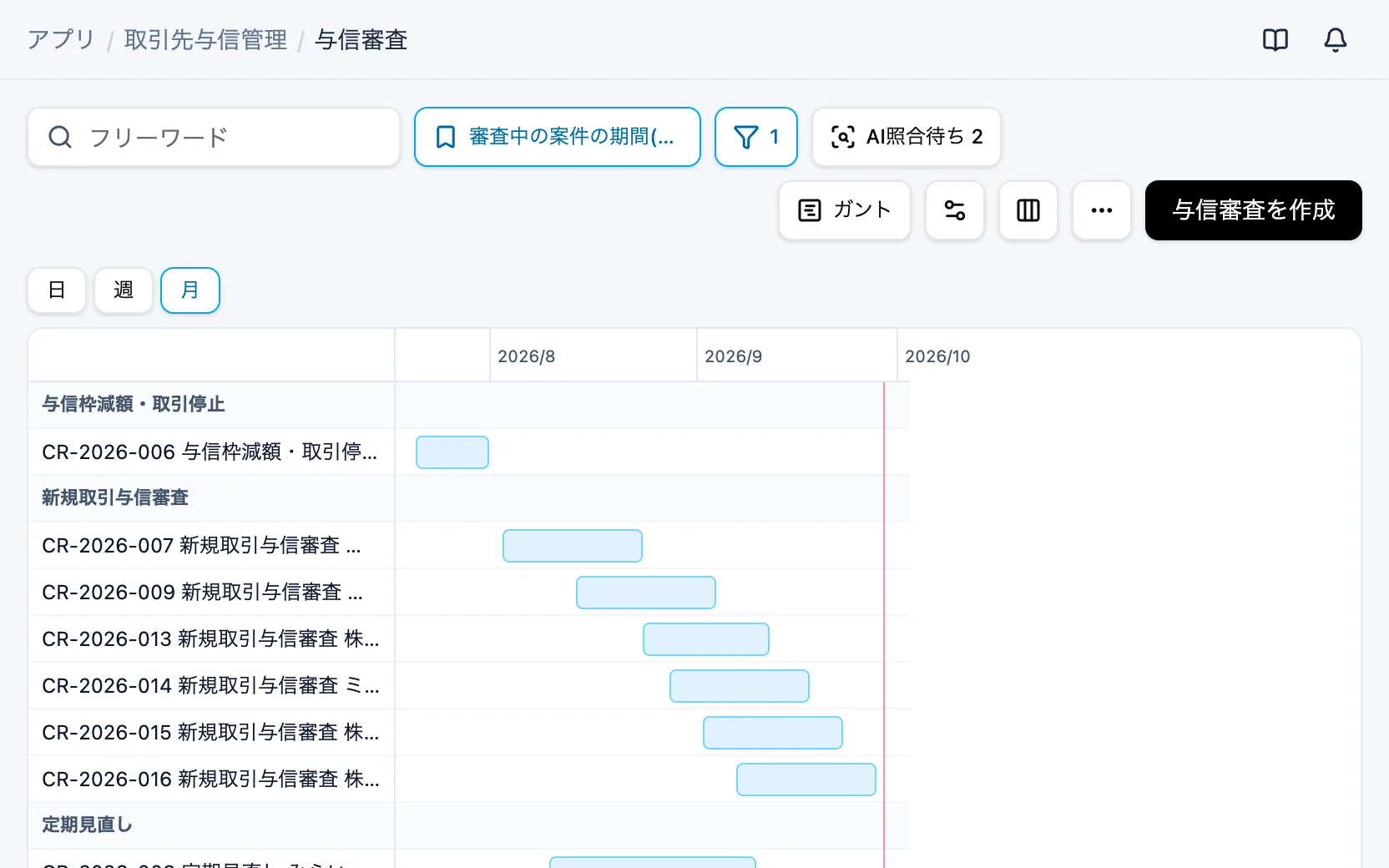The width and height of the screenshot is (1389, 868).
Task: Go to アプリ breadcrumb
Action: pos(61,40)
